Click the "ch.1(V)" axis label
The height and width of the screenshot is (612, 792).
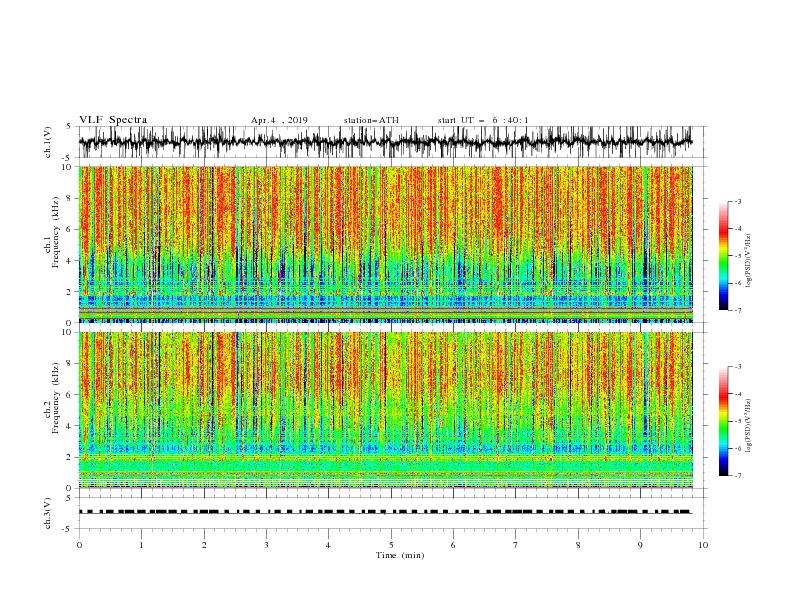coord(48,142)
